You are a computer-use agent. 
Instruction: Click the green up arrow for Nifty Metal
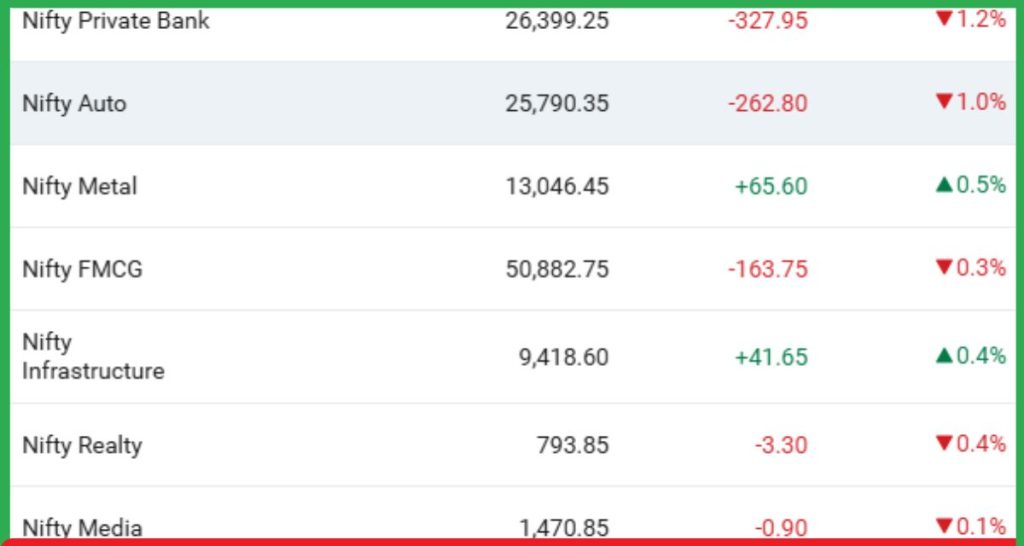[x=944, y=185]
